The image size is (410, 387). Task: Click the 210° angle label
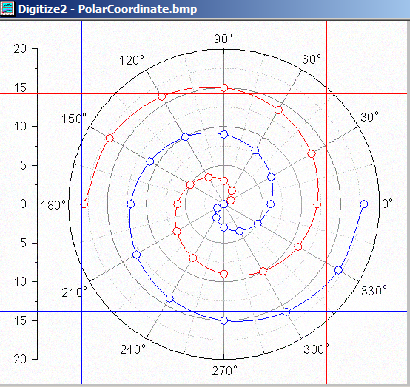pyautogui.click(x=75, y=292)
